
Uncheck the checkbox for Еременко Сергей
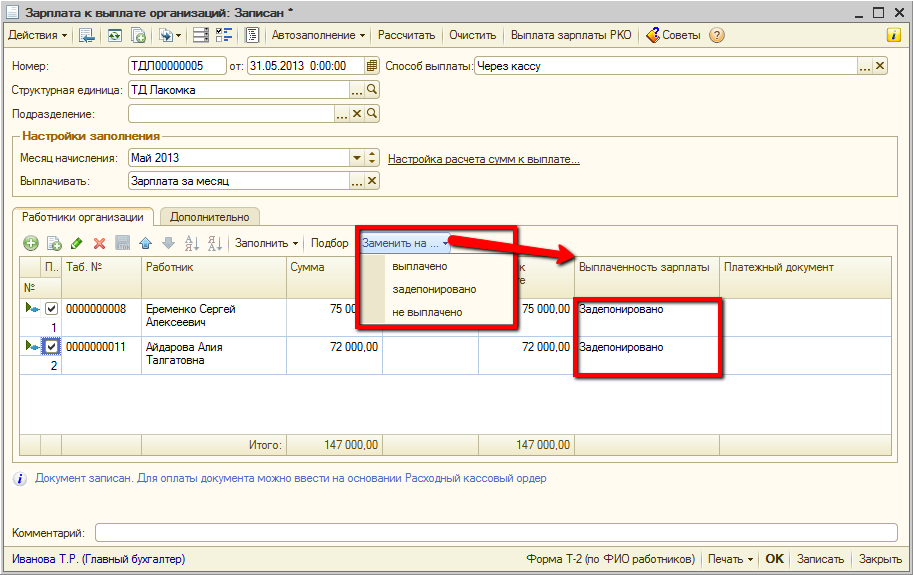52,309
